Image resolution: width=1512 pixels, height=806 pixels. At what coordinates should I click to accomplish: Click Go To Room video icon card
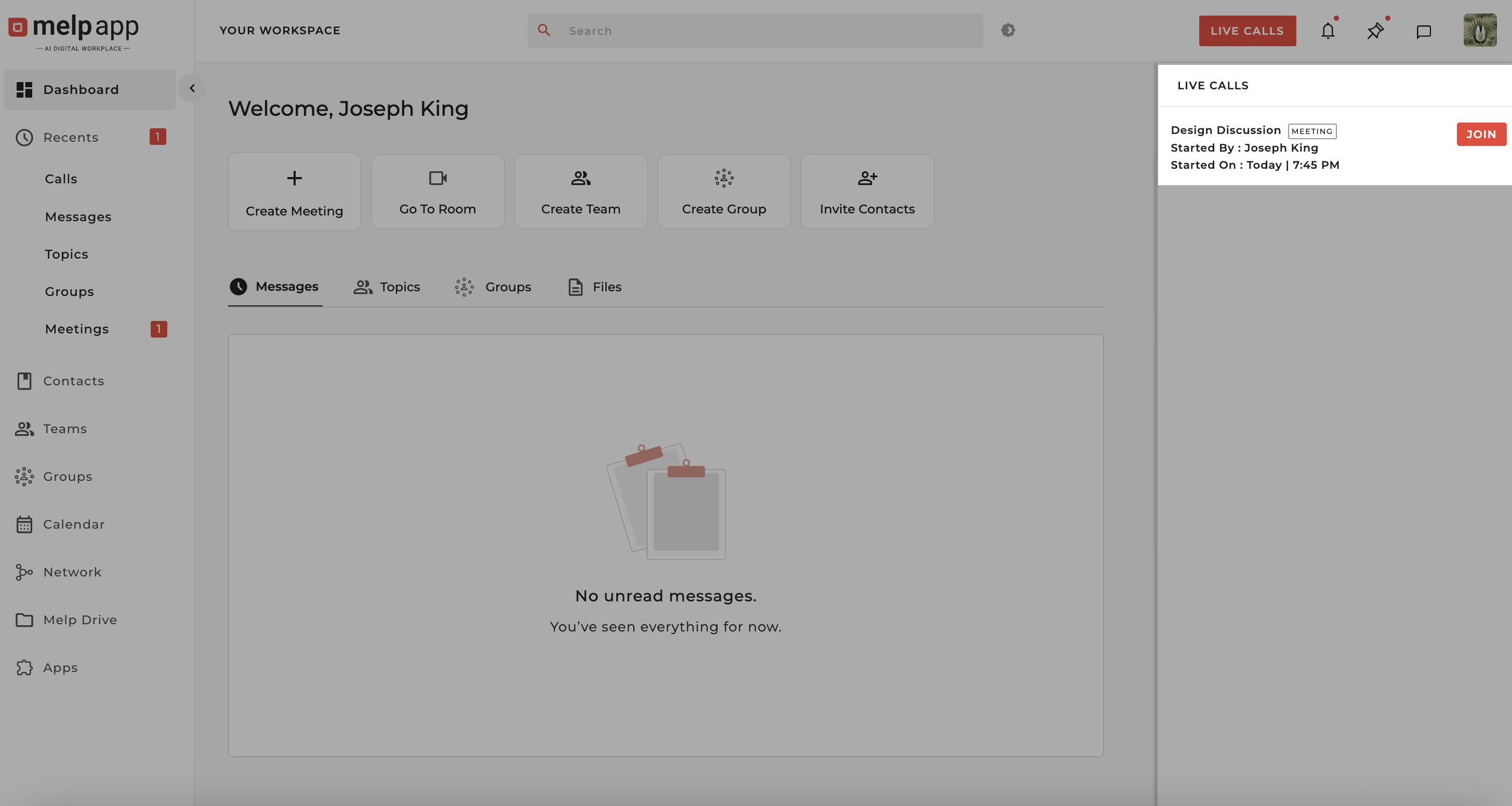pos(437,192)
